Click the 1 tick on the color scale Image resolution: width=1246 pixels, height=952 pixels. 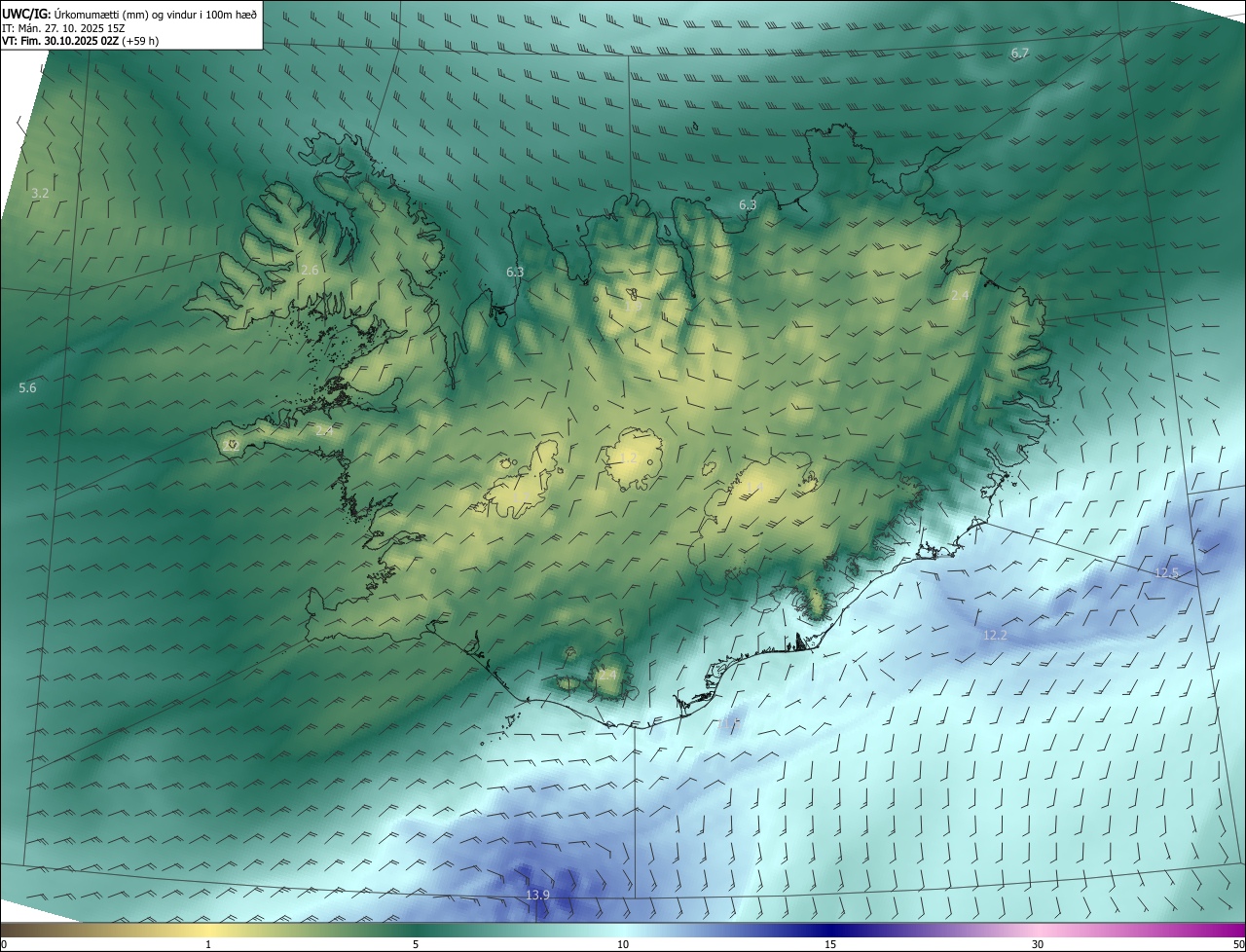[x=208, y=944]
